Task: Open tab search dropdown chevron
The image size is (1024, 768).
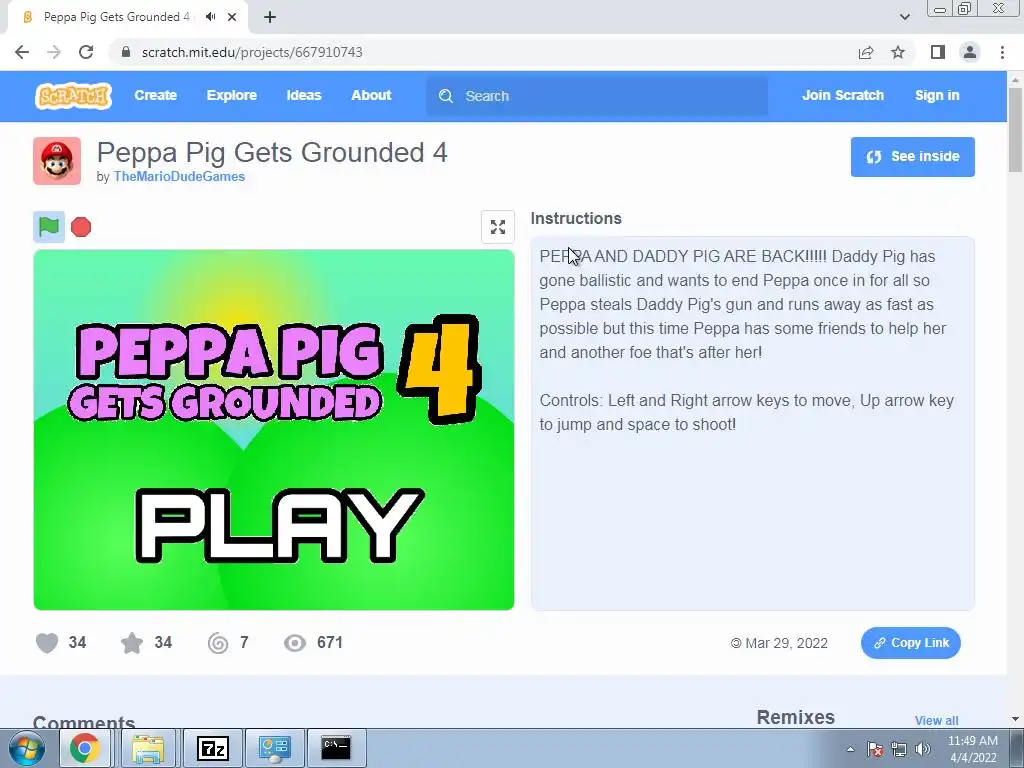Action: click(x=904, y=17)
